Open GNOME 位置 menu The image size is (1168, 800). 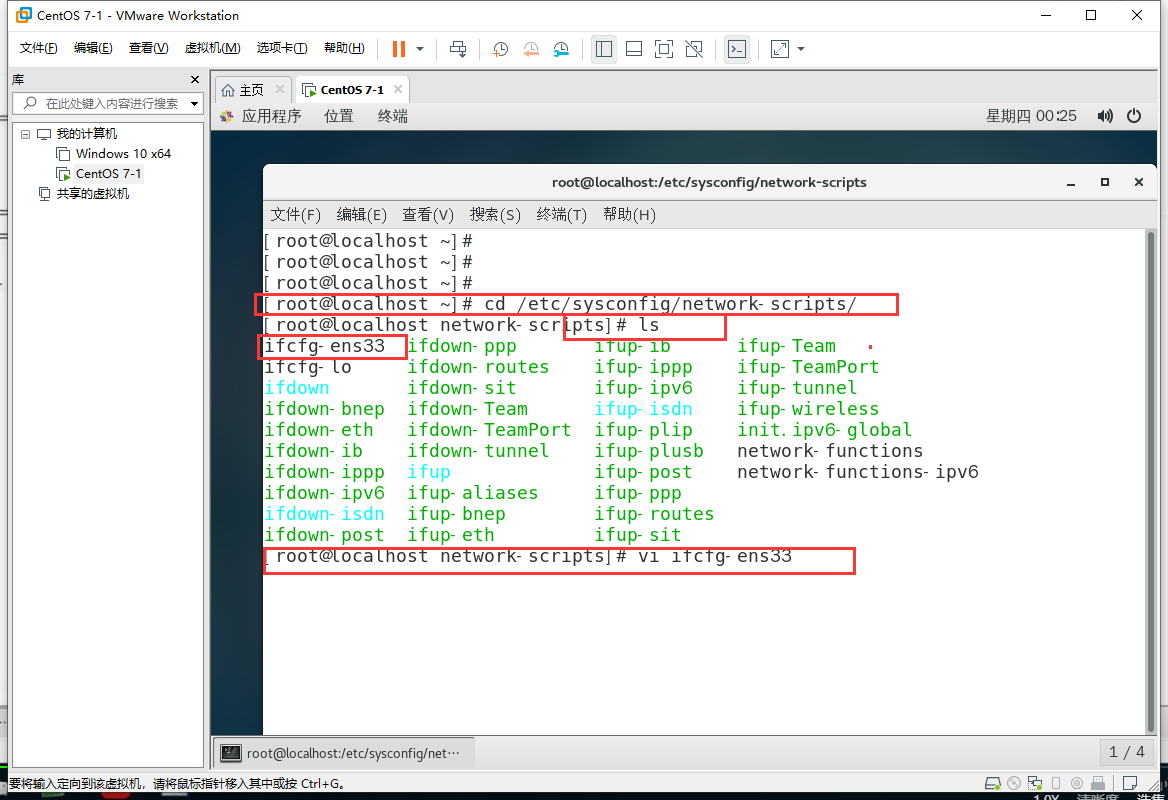(339, 116)
